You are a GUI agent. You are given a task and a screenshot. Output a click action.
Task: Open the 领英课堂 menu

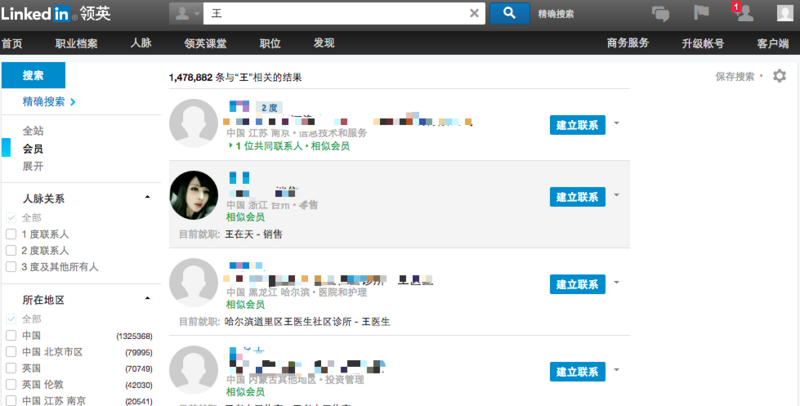(x=205, y=43)
